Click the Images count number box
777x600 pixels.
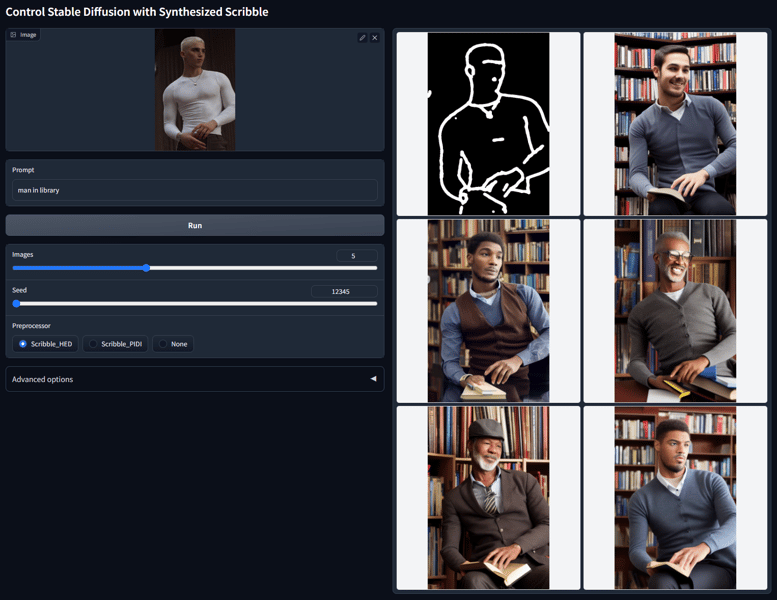point(356,256)
